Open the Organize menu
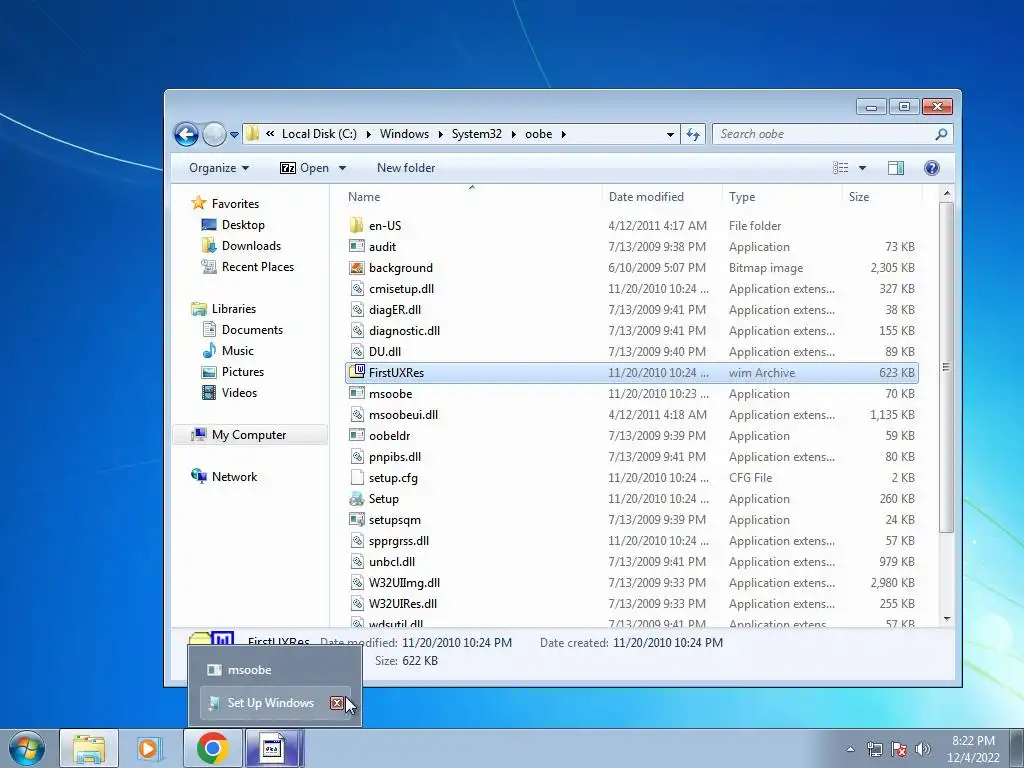The width and height of the screenshot is (1024, 768). point(219,168)
